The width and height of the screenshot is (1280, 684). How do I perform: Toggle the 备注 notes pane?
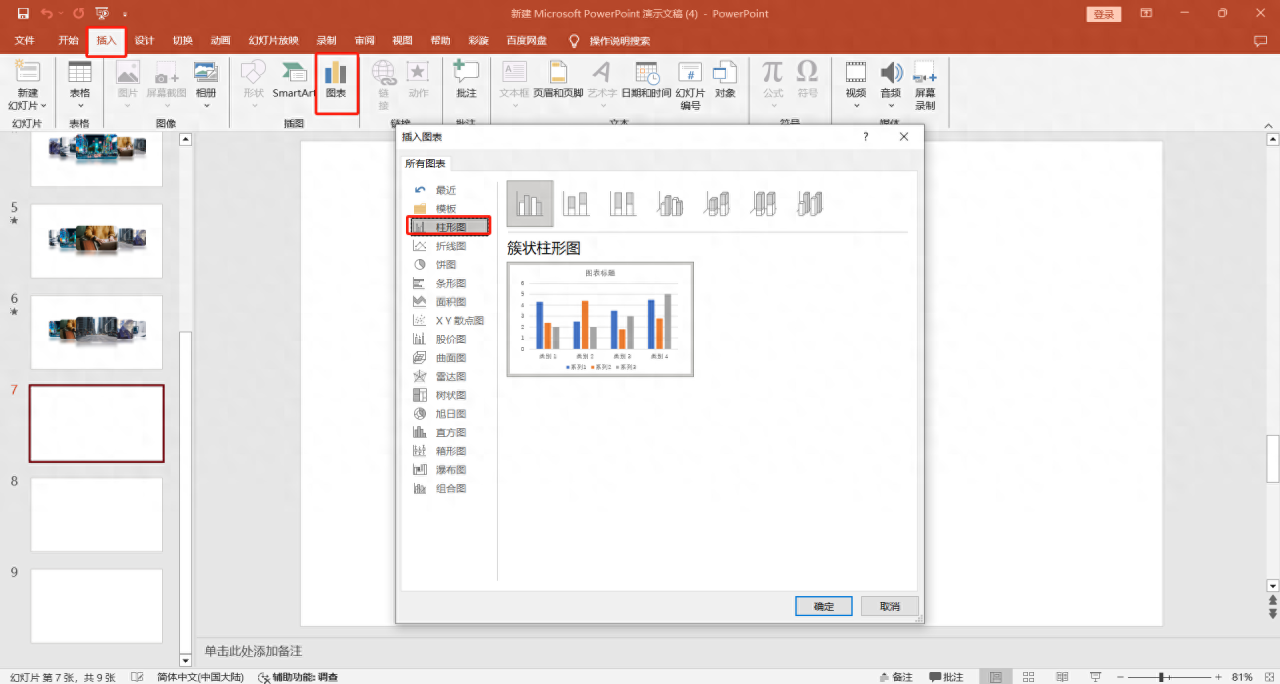click(x=895, y=676)
